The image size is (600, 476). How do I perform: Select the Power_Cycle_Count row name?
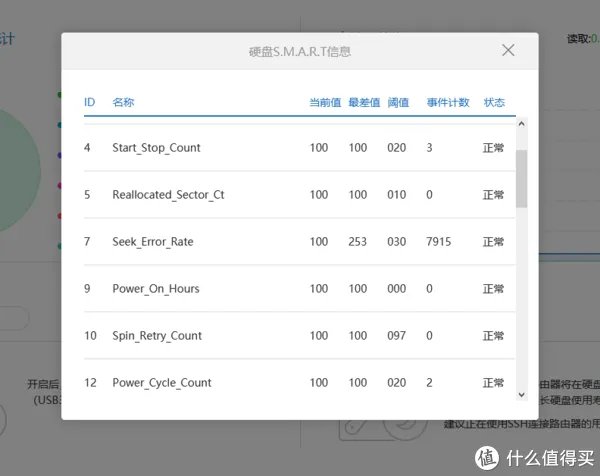[161, 383]
